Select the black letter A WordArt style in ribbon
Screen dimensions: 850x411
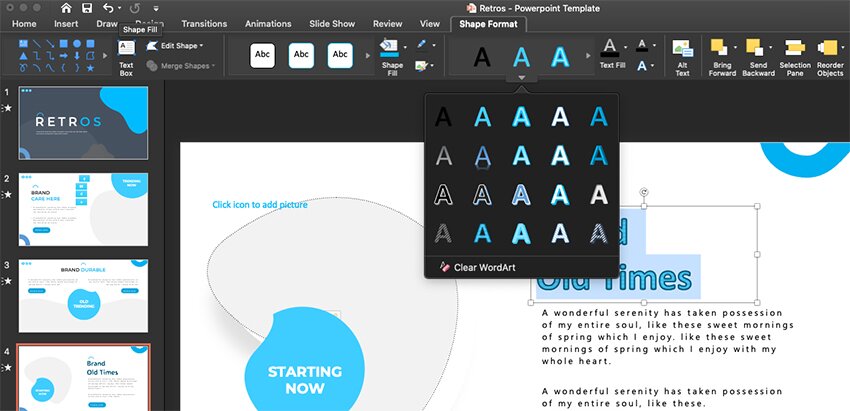[x=482, y=57]
